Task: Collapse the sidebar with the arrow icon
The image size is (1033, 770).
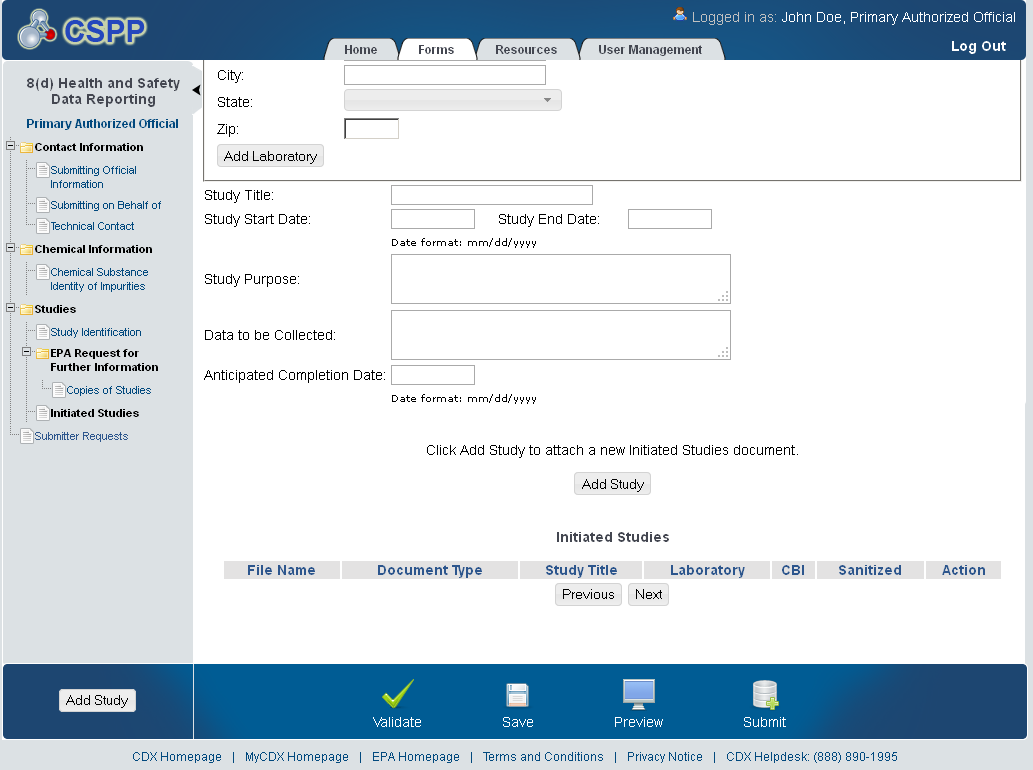Action: click(196, 91)
